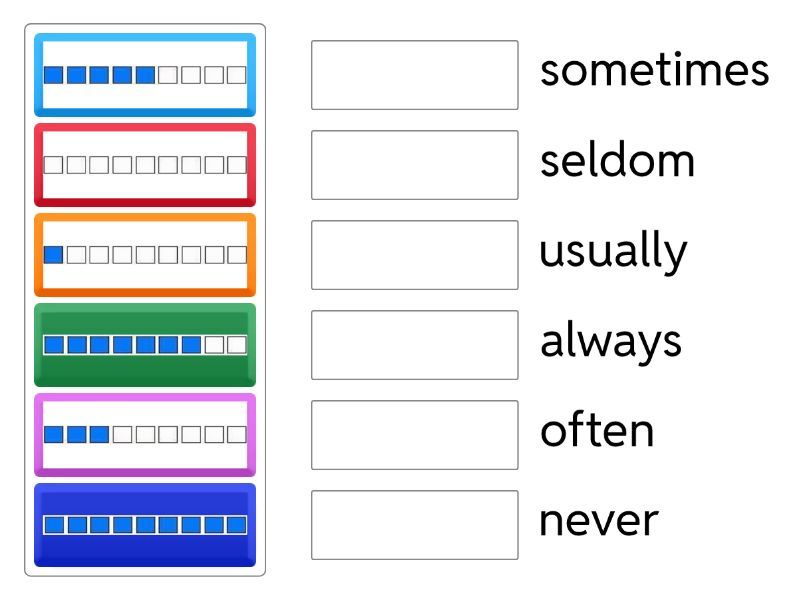Click the word "never"
This screenshot has height=600, width=800.
pos(599,521)
